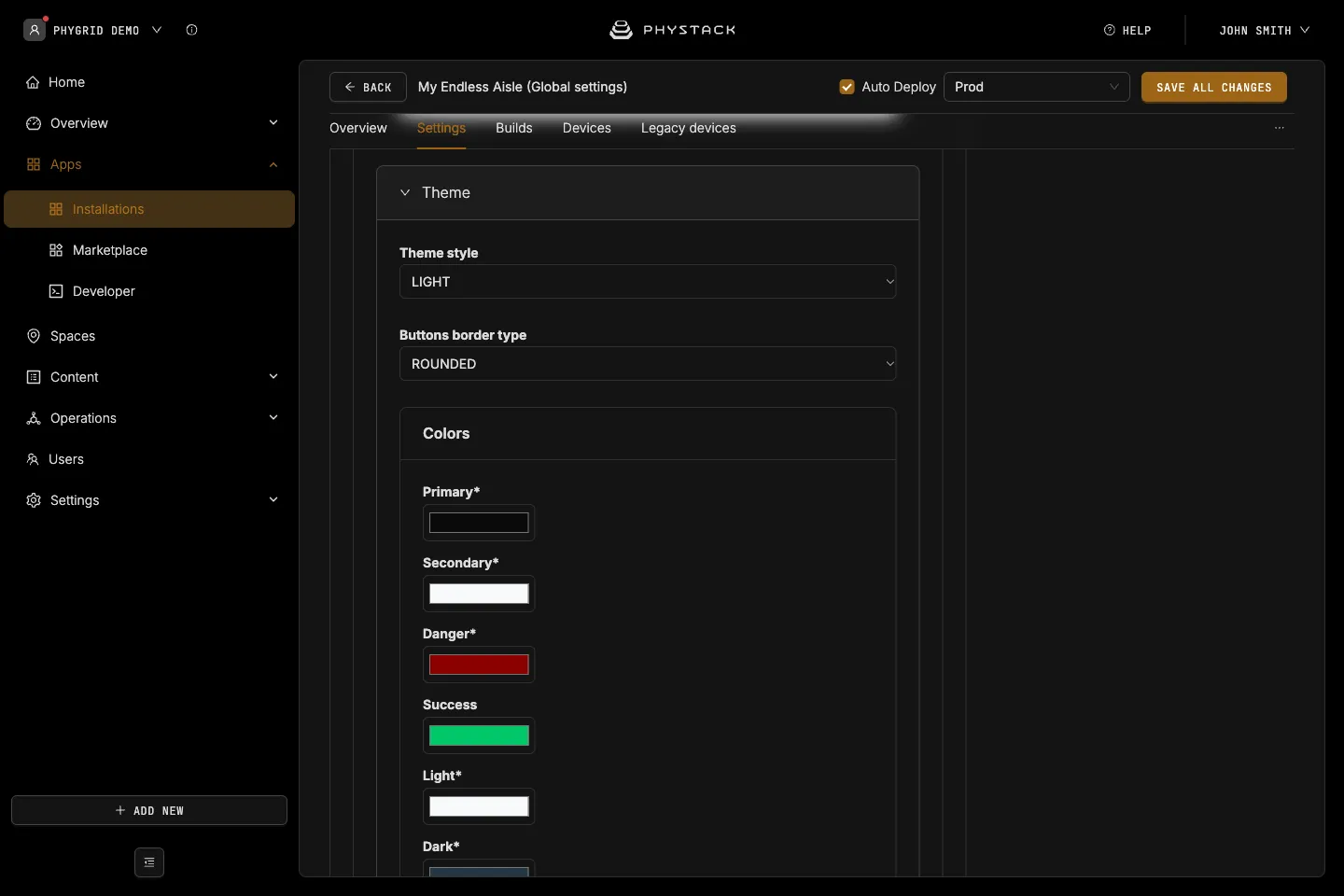Open the Buttons border type dropdown
This screenshot has width=1344, height=896.
[x=648, y=364]
